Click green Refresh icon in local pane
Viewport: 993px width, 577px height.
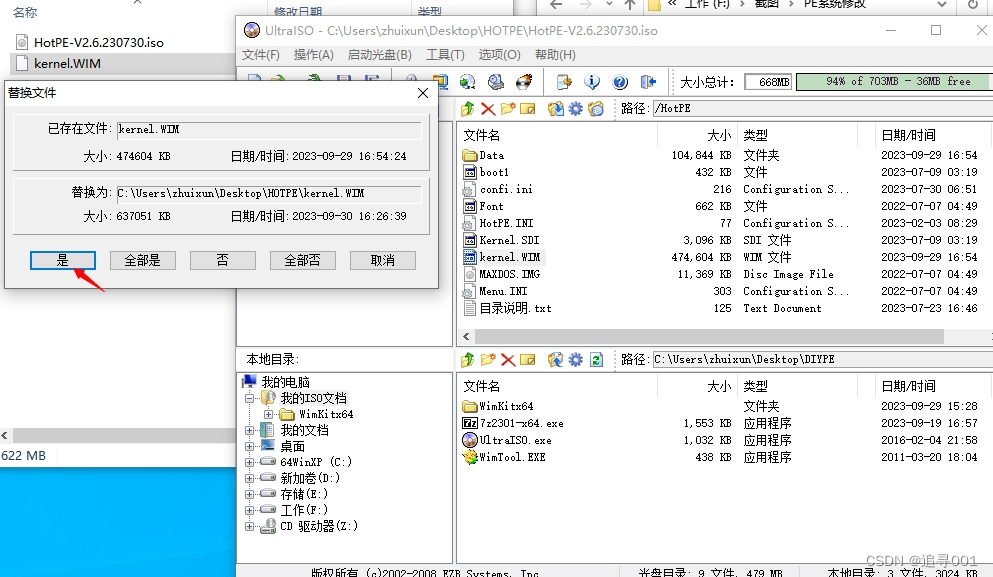tap(596, 360)
